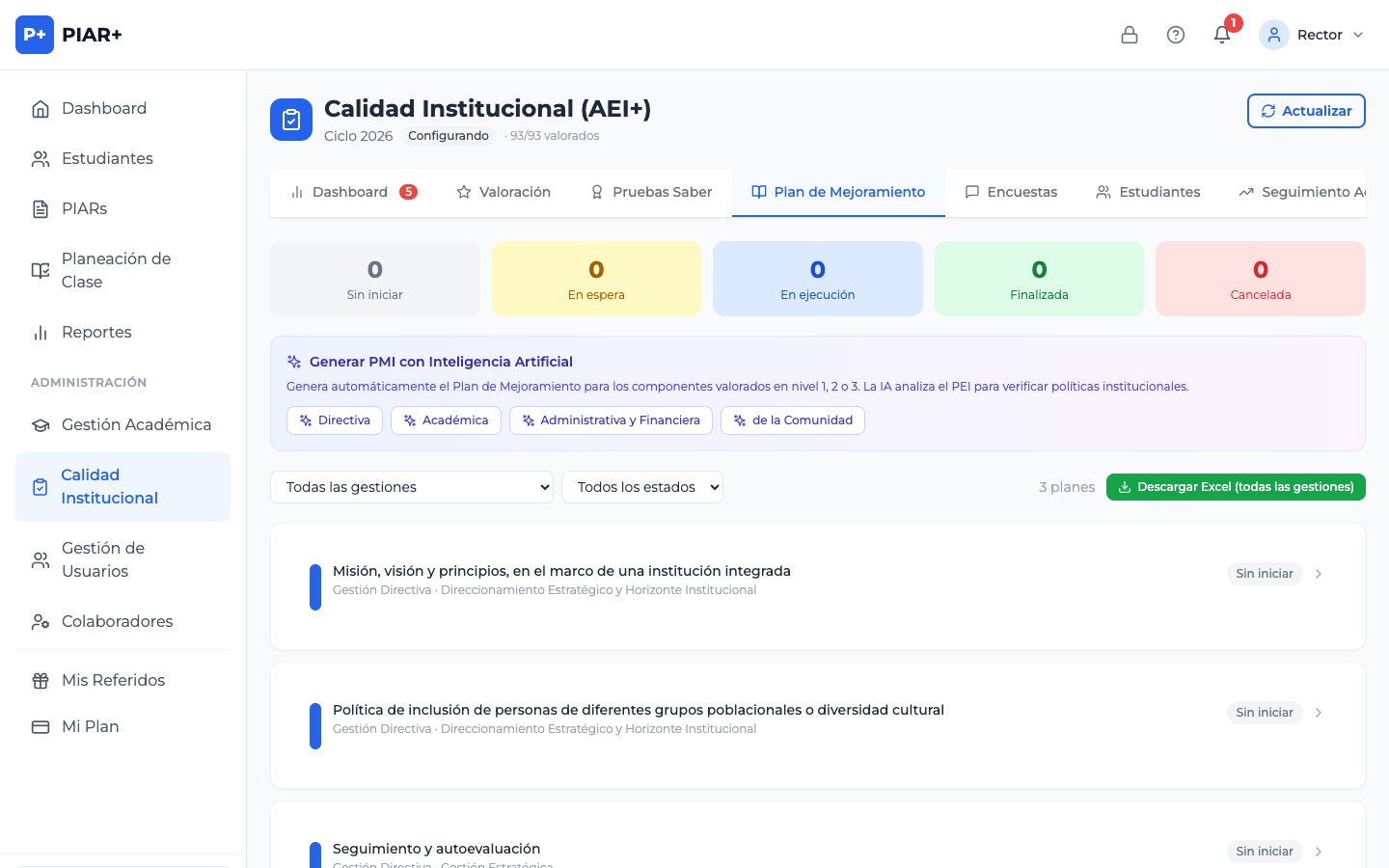This screenshot has height=868, width=1389.
Task: Open Planeación de Clase in sidebar
Action: point(123,270)
